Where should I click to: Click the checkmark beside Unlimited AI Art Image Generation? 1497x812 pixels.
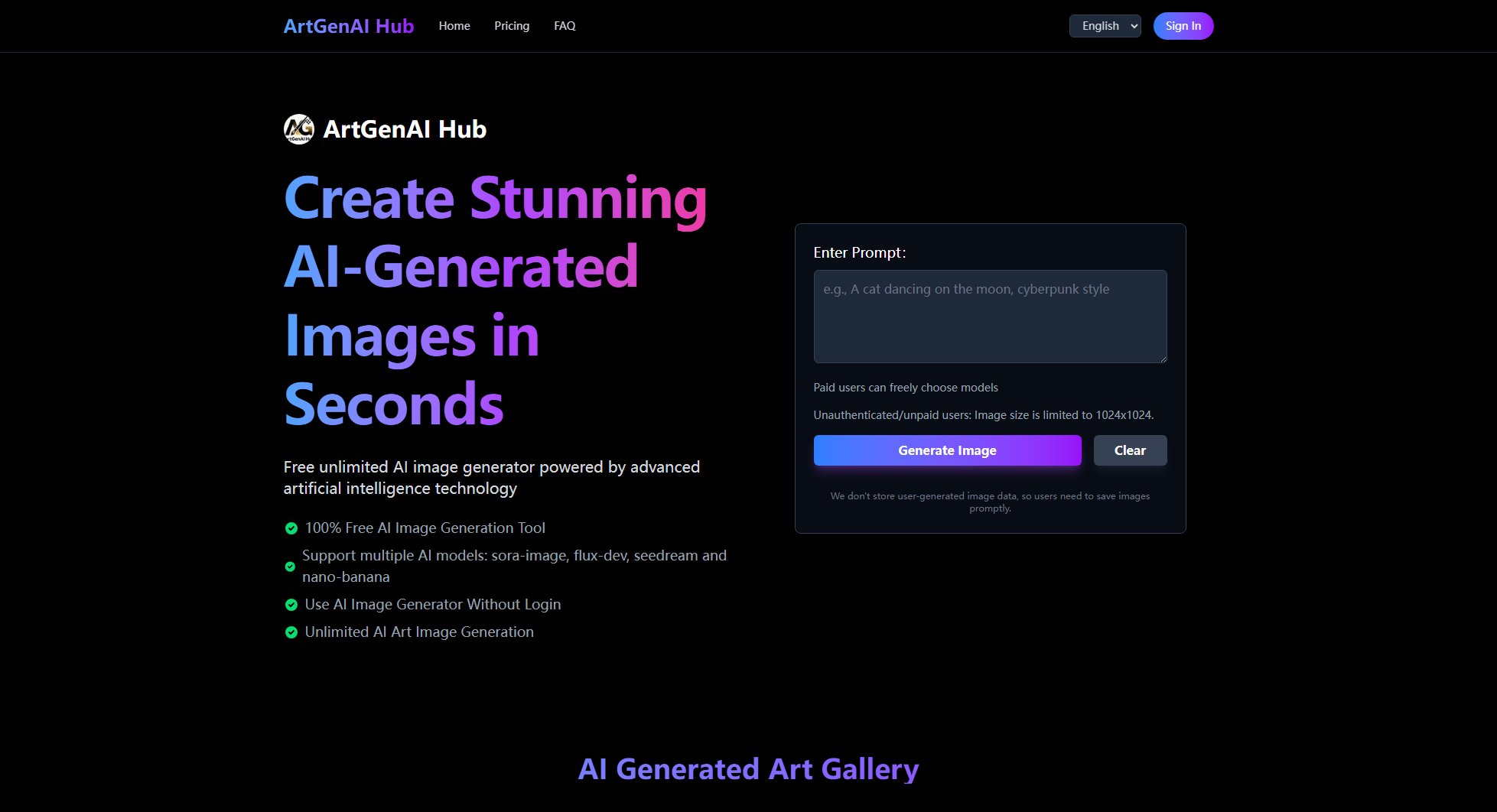[x=291, y=632]
